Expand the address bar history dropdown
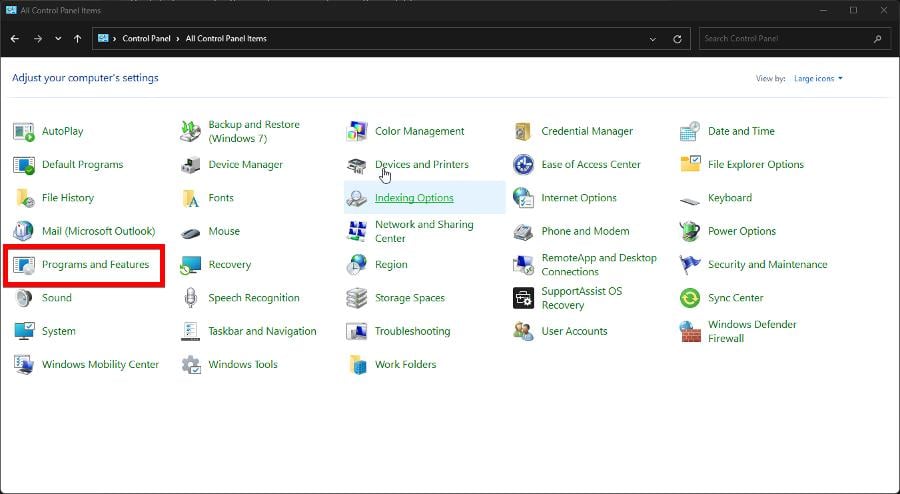 click(x=653, y=39)
